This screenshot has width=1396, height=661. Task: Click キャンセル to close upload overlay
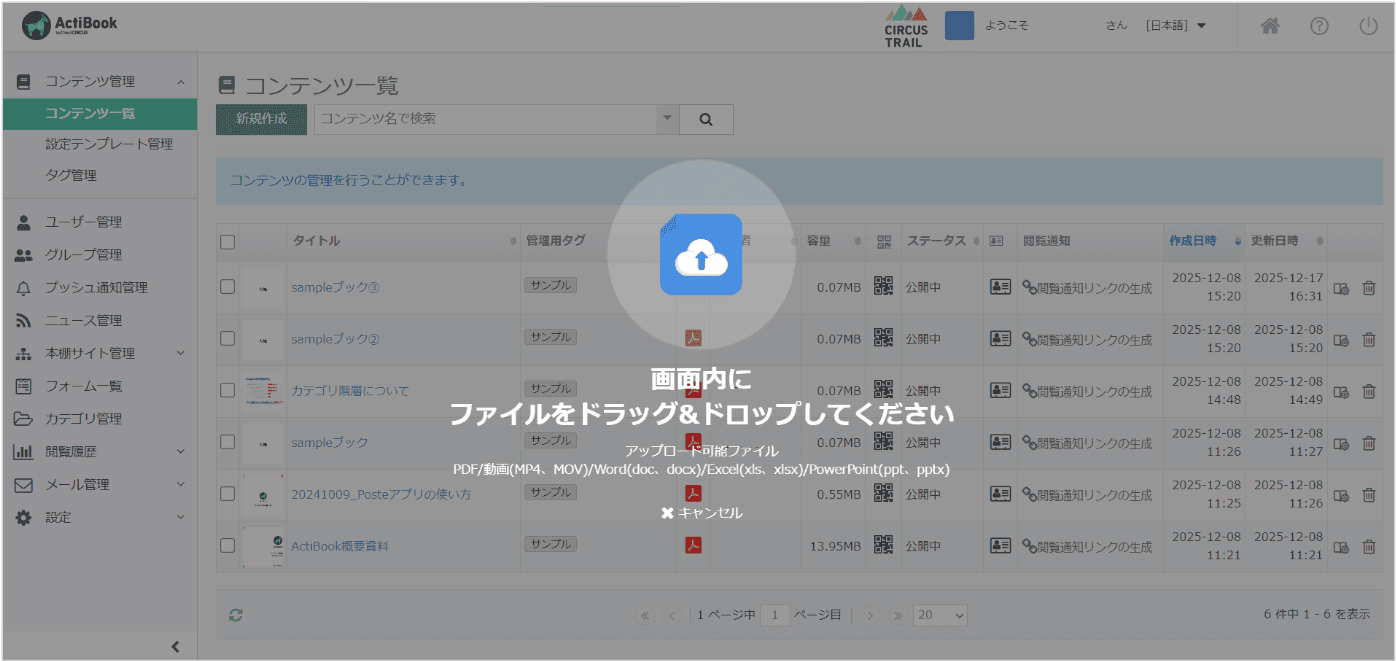coord(701,513)
